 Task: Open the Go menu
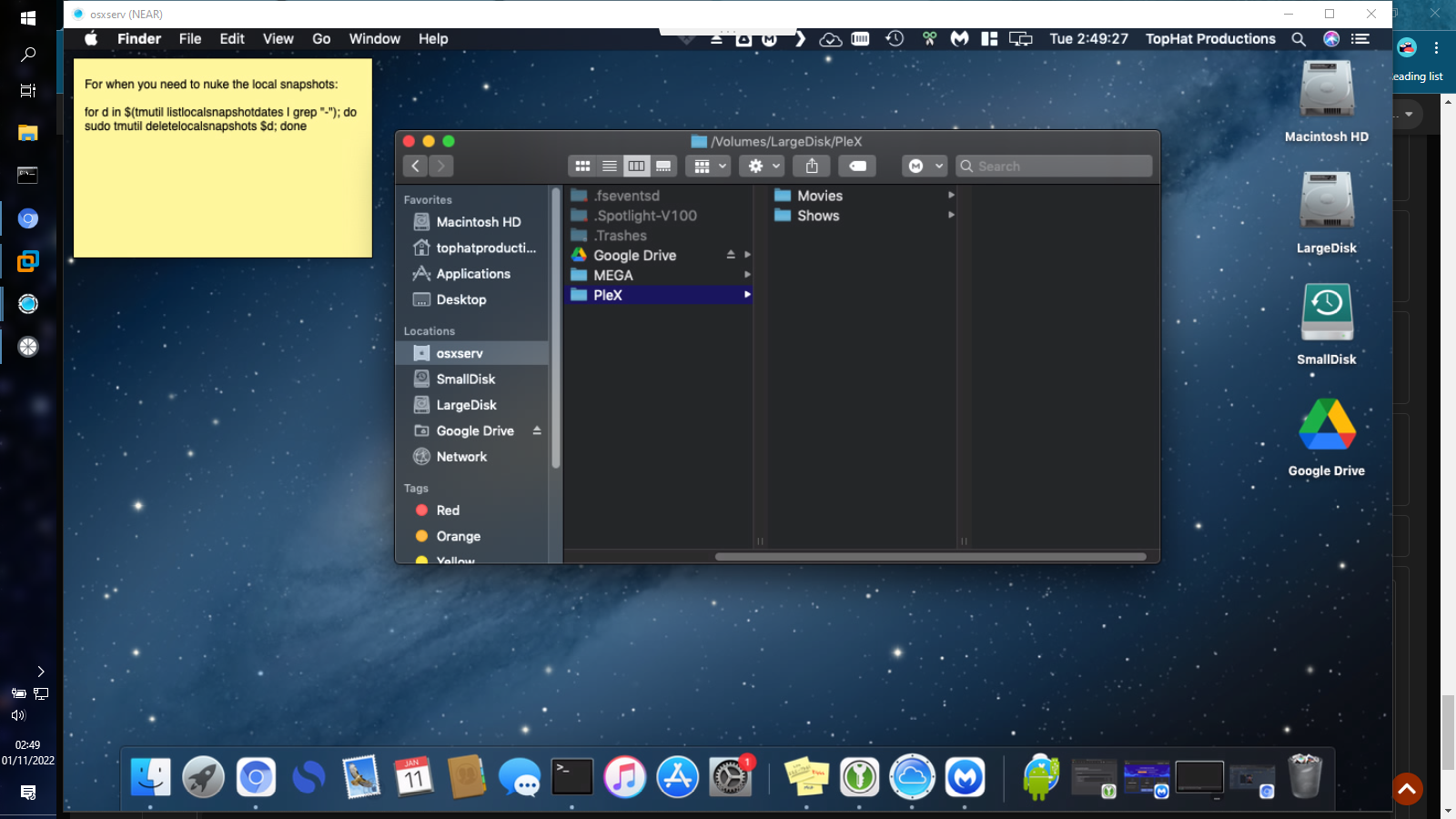[321, 38]
